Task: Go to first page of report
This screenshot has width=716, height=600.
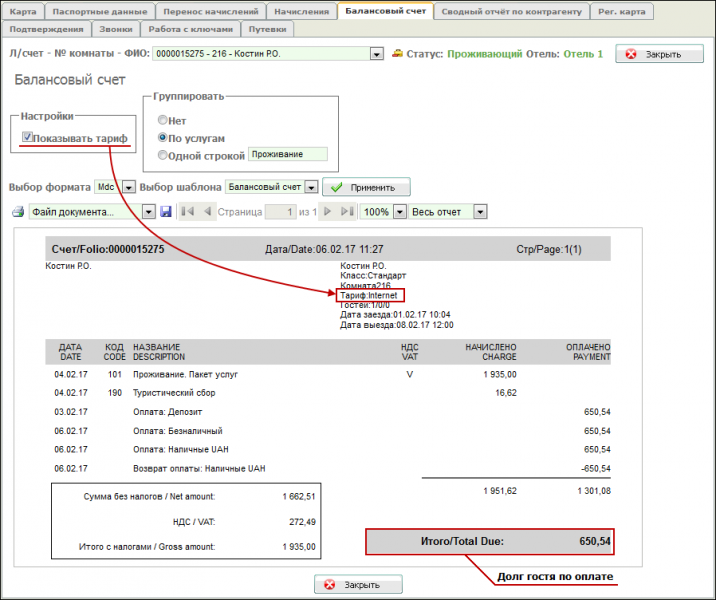Action: [188, 212]
